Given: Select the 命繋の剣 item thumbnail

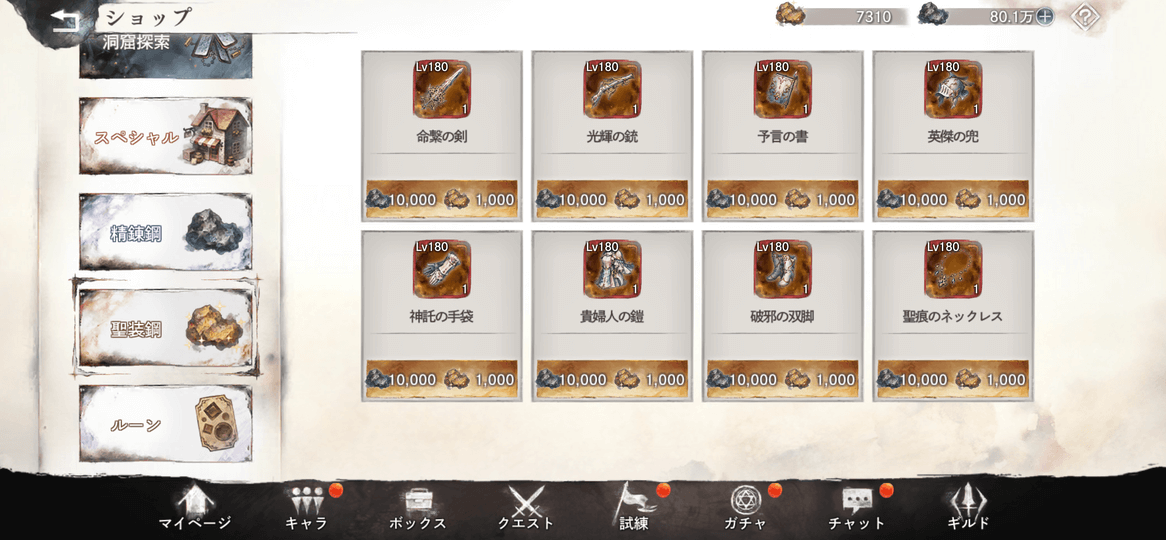Looking at the screenshot, I should 442,89.
